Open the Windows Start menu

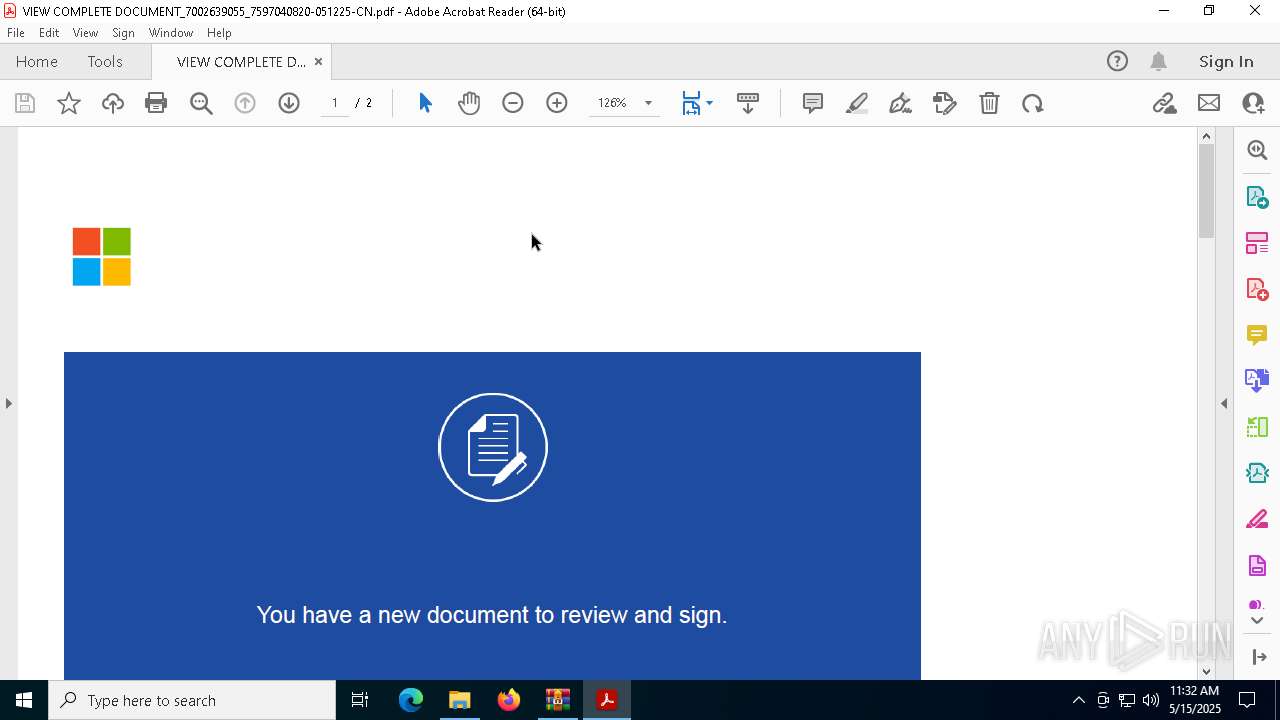24,700
